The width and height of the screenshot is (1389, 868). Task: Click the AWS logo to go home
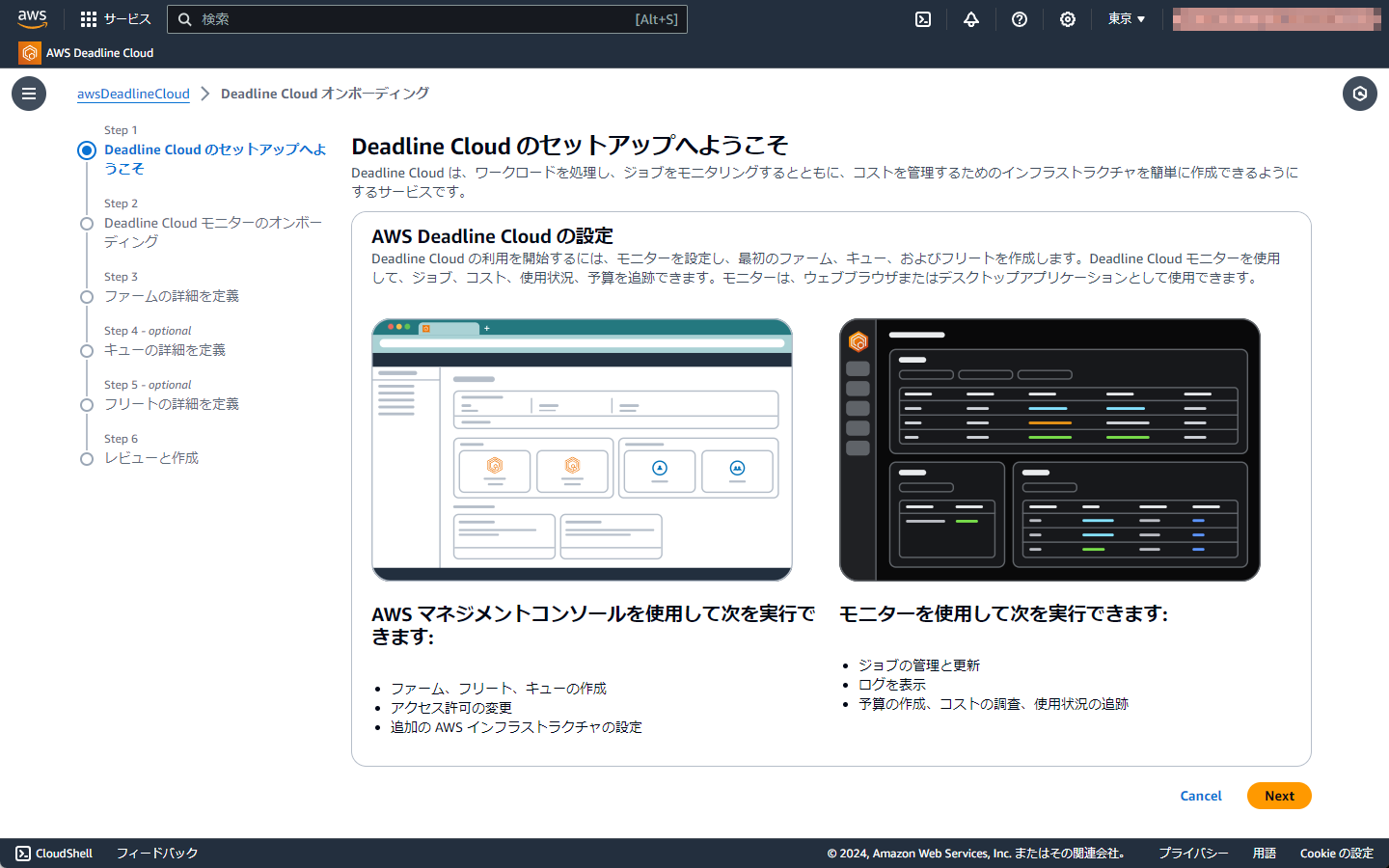(x=32, y=18)
